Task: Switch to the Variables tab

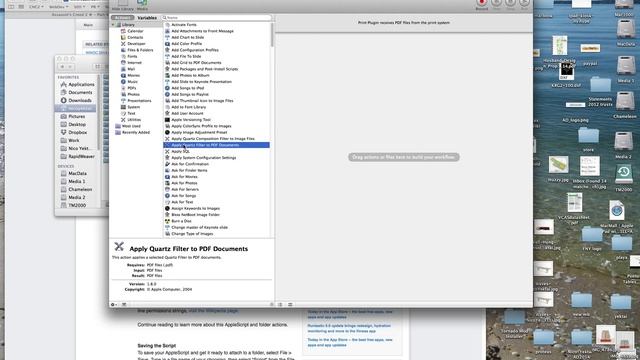Action: tap(147, 18)
